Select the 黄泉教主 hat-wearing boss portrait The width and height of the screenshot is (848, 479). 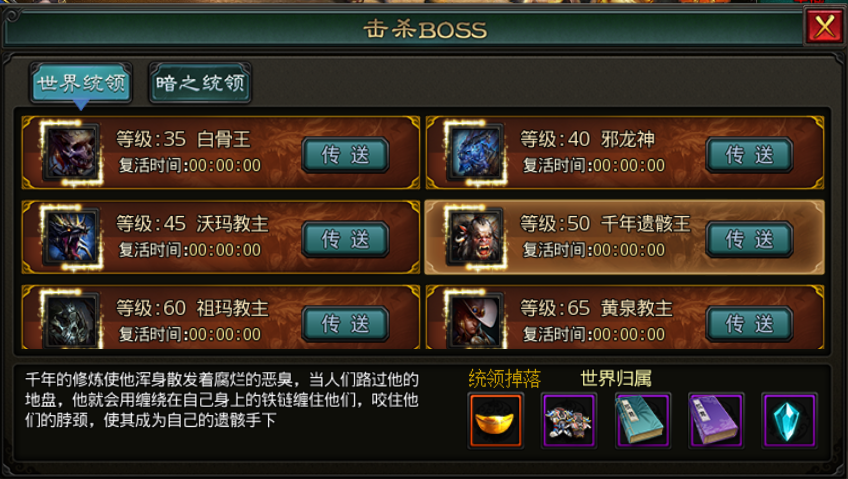(x=475, y=320)
